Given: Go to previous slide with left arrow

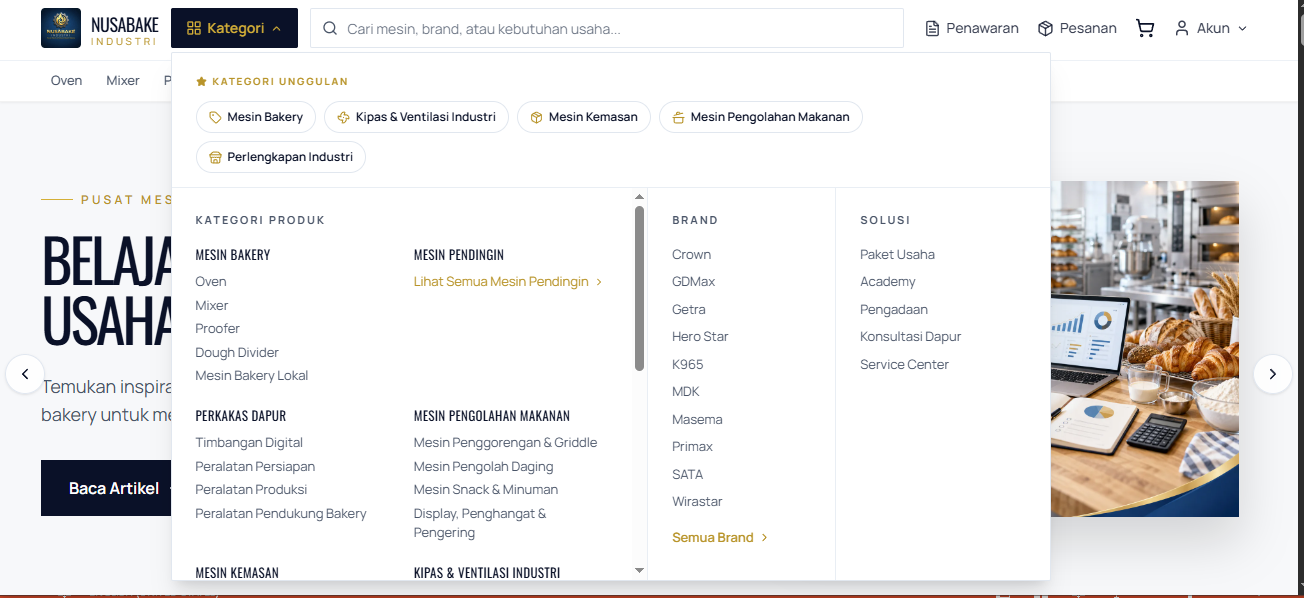Looking at the screenshot, I should 25,374.
